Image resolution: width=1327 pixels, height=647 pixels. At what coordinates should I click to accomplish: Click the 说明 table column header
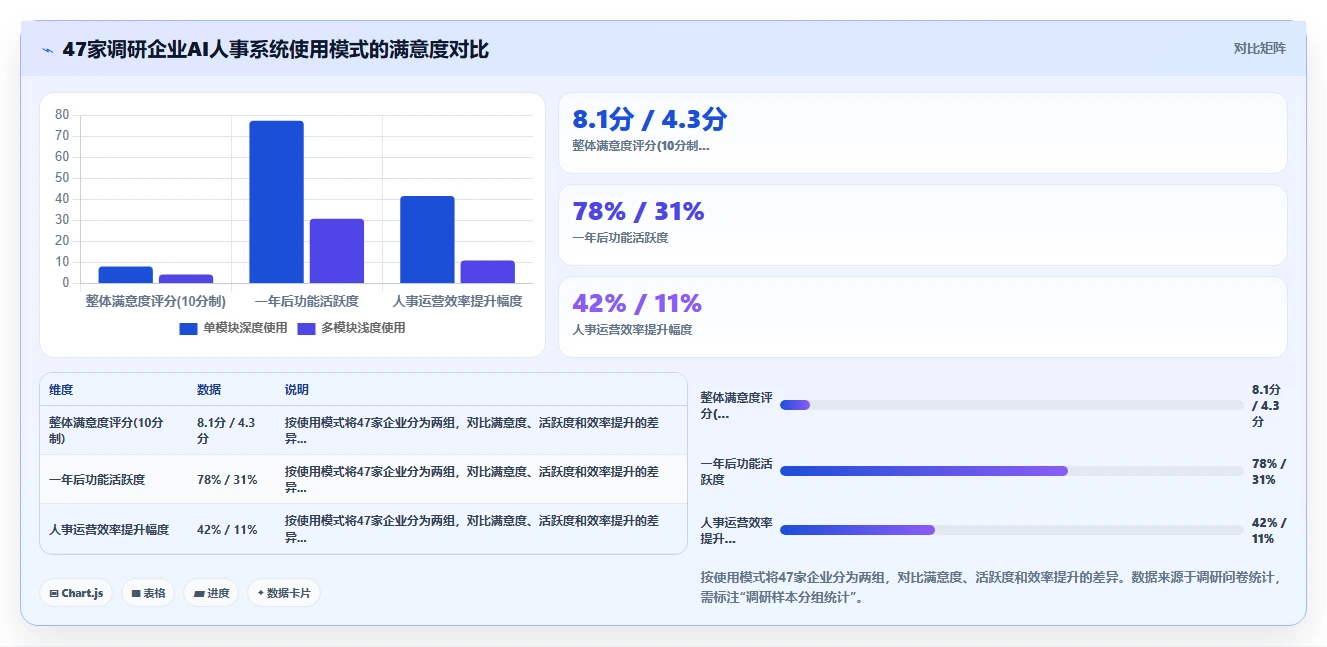tap(297, 390)
